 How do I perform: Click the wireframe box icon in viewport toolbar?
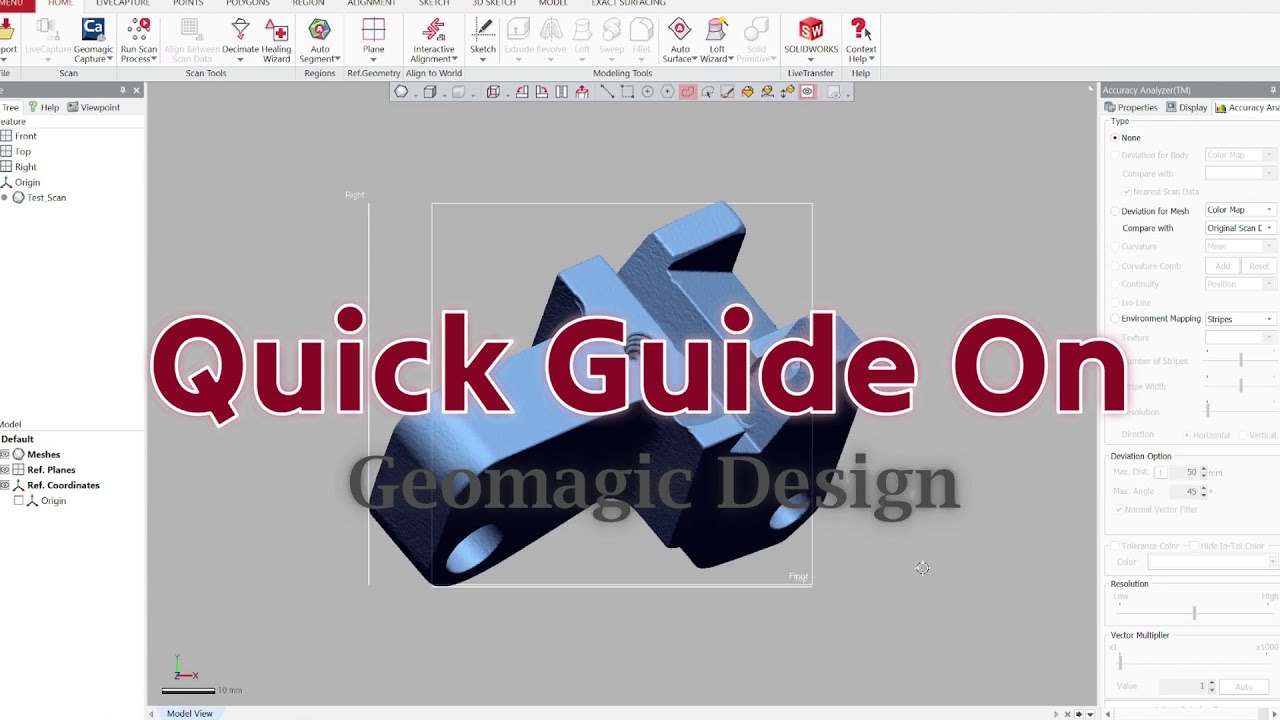pos(493,92)
